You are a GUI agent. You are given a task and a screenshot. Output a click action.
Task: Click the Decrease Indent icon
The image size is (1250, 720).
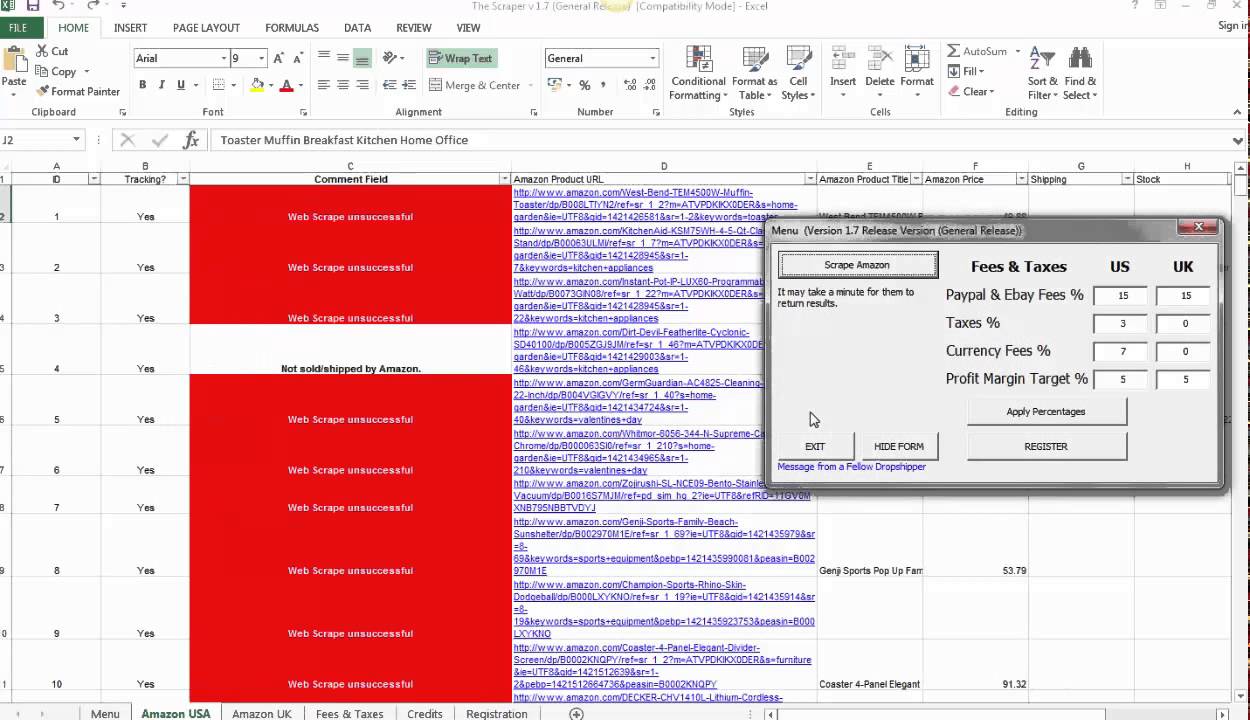[x=390, y=85]
